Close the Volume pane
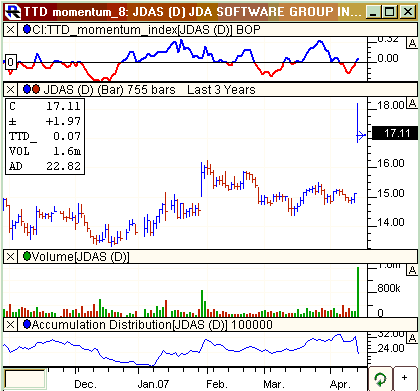Screen dimensions: 420x391 10,257
